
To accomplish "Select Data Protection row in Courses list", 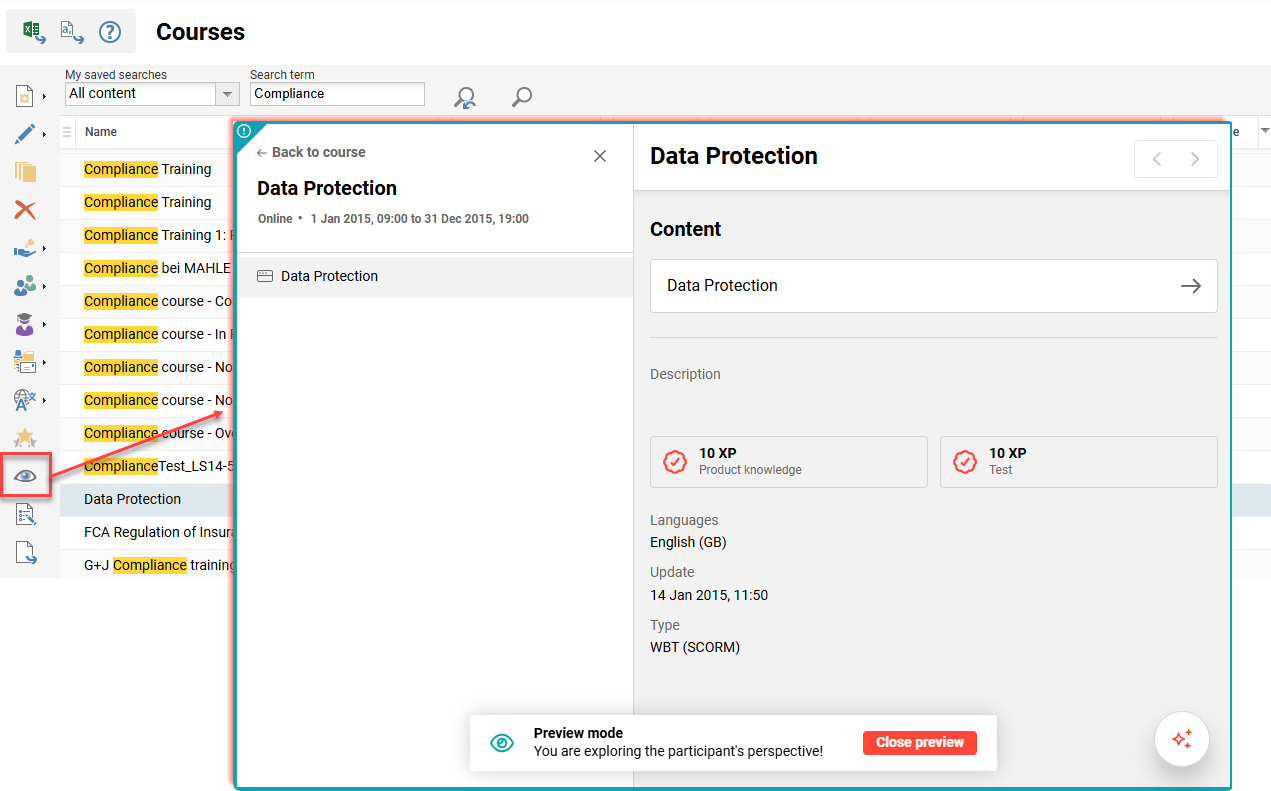I will [133, 499].
